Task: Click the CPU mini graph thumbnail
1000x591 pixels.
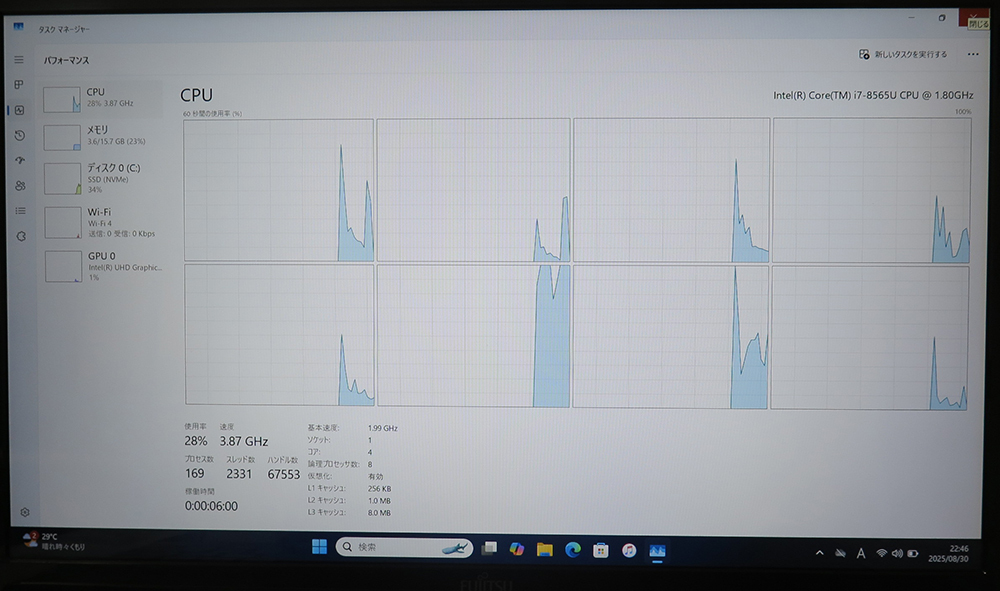Action: point(61,99)
